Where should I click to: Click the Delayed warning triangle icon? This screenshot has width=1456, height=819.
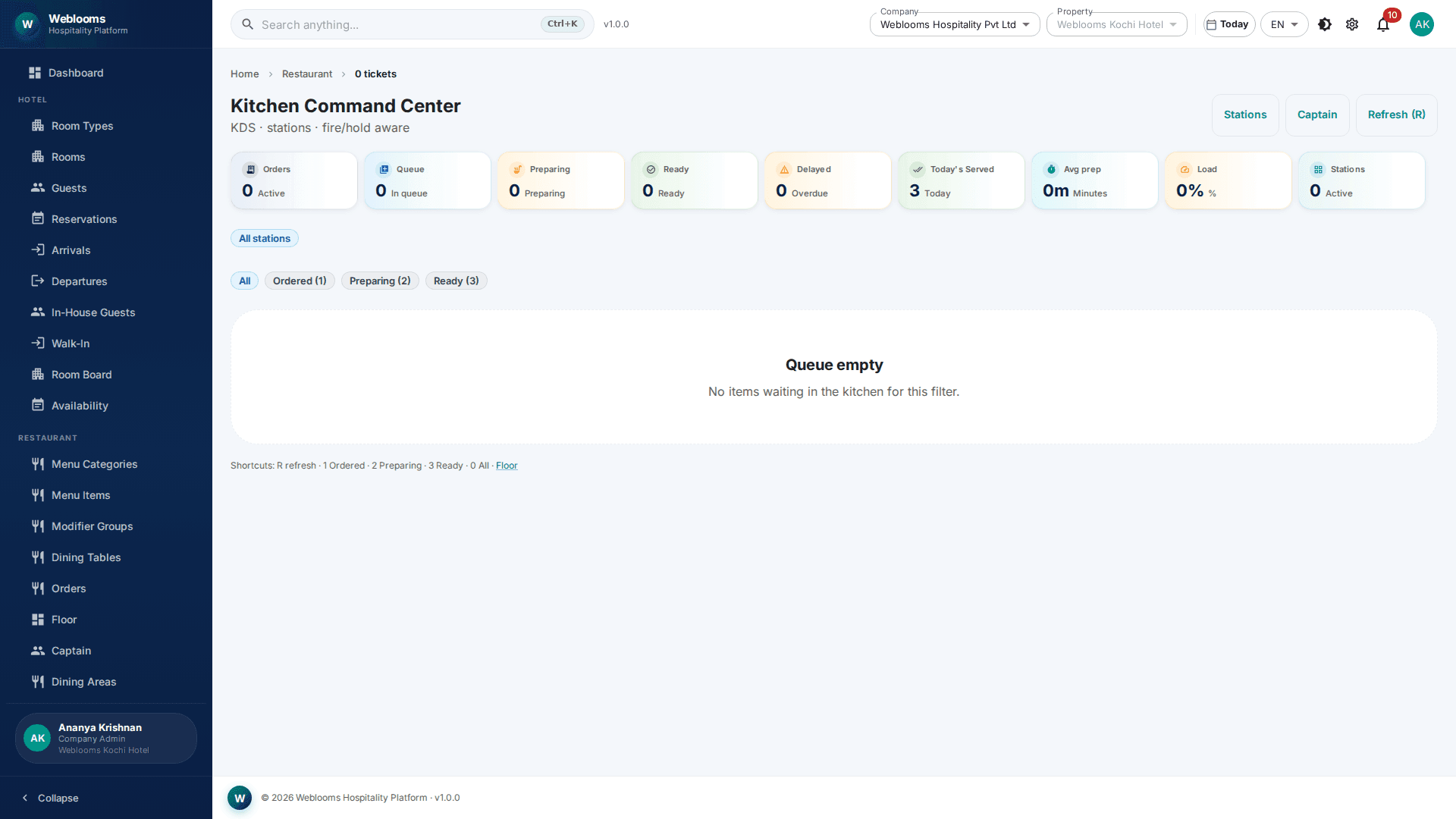(x=785, y=170)
